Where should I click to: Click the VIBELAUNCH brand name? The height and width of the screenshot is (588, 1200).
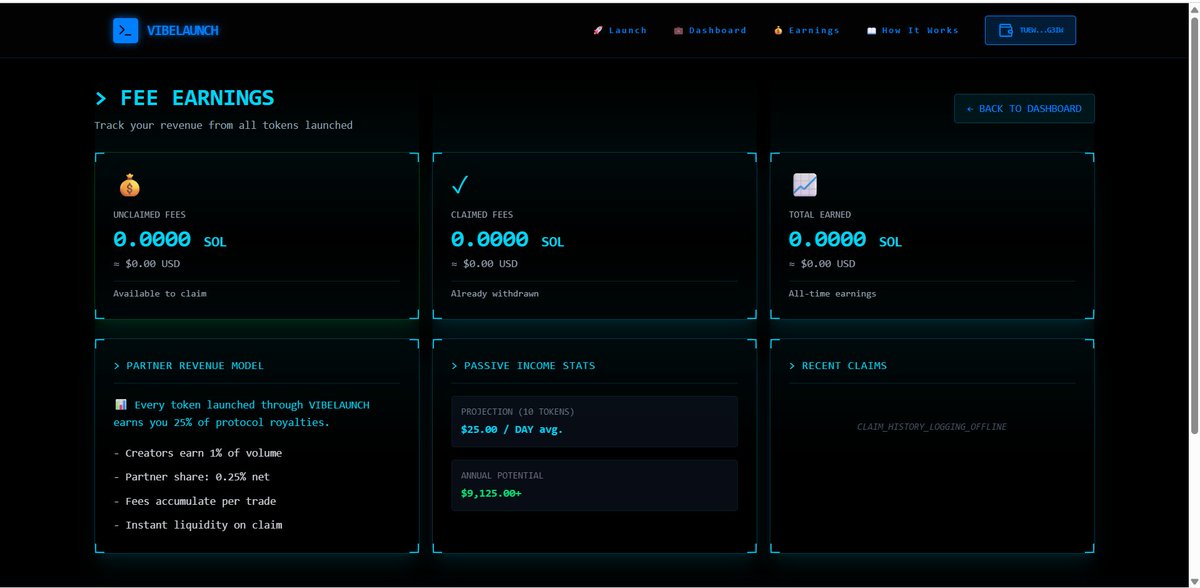coord(182,30)
